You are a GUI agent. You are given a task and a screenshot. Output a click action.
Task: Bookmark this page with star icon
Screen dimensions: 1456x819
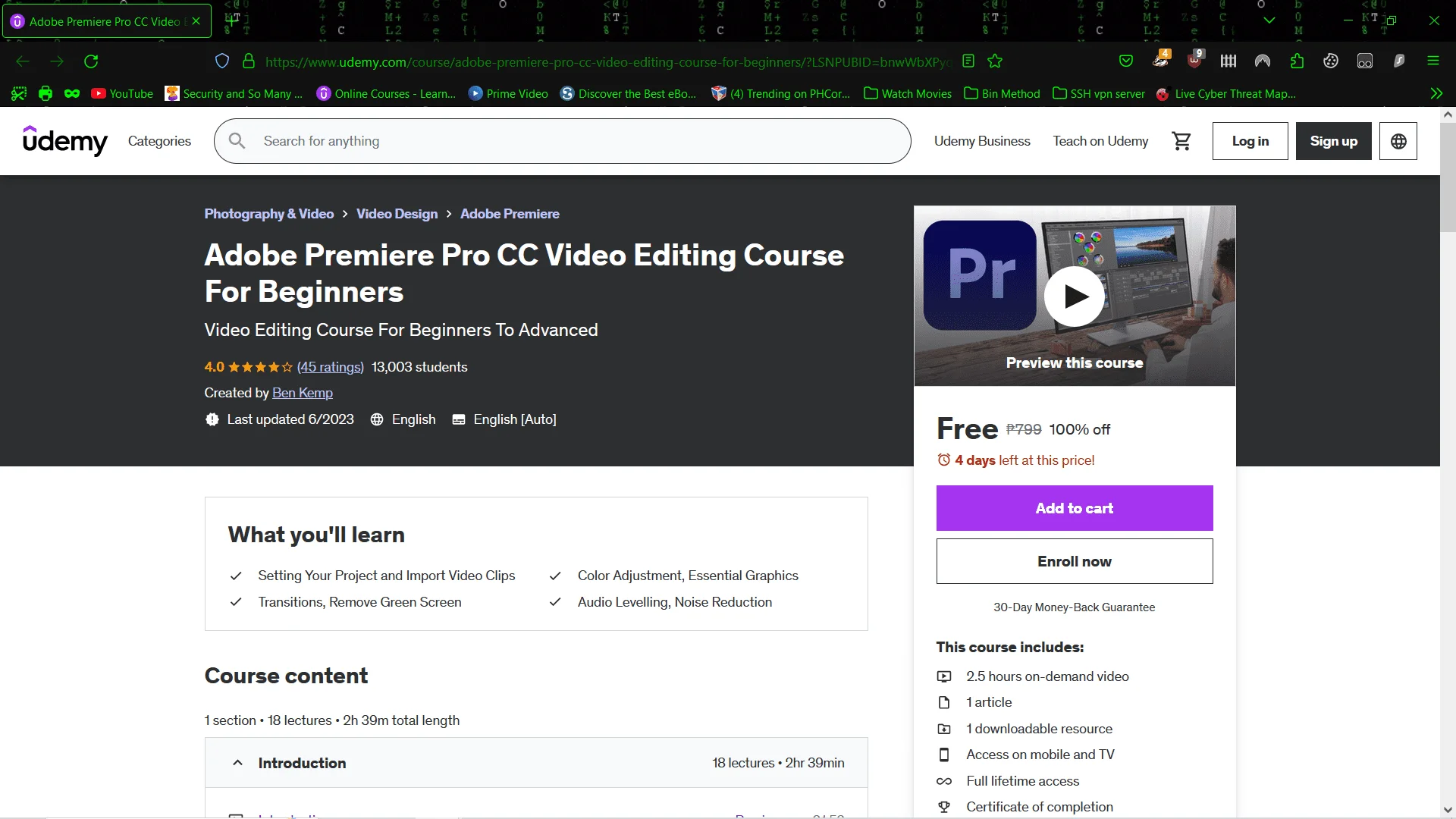coord(995,61)
